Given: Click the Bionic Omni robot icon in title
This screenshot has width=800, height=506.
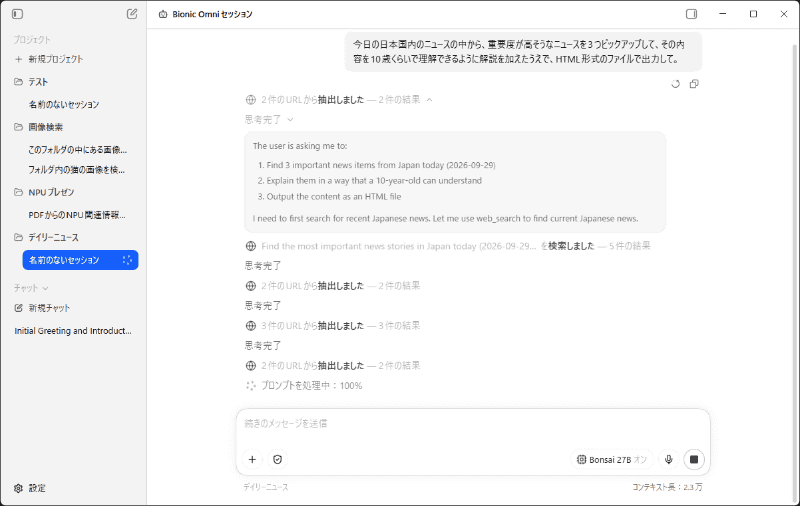Looking at the screenshot, I should [163, 14].
